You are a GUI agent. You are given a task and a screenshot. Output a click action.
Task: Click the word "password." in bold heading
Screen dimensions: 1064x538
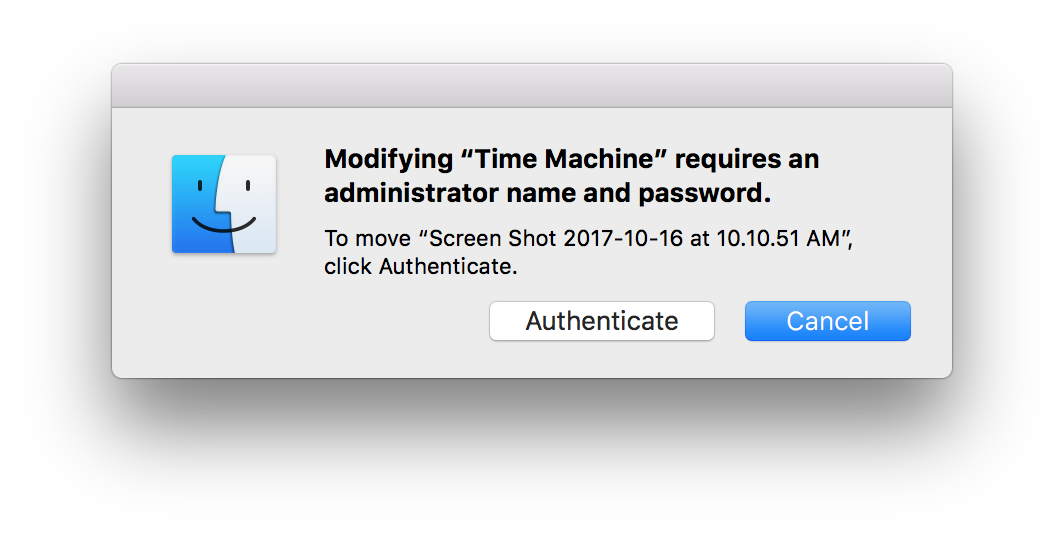click(x=705, y=194)
